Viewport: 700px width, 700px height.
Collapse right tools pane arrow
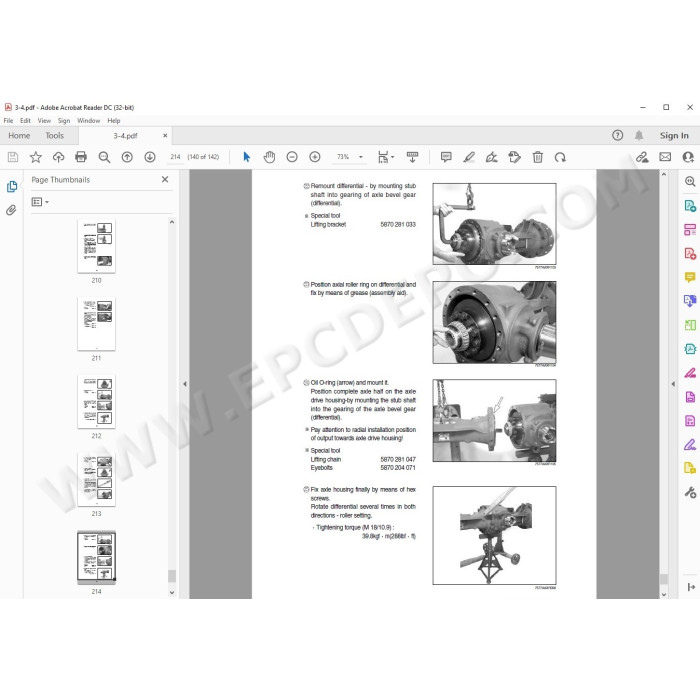[x=673, y=383]
